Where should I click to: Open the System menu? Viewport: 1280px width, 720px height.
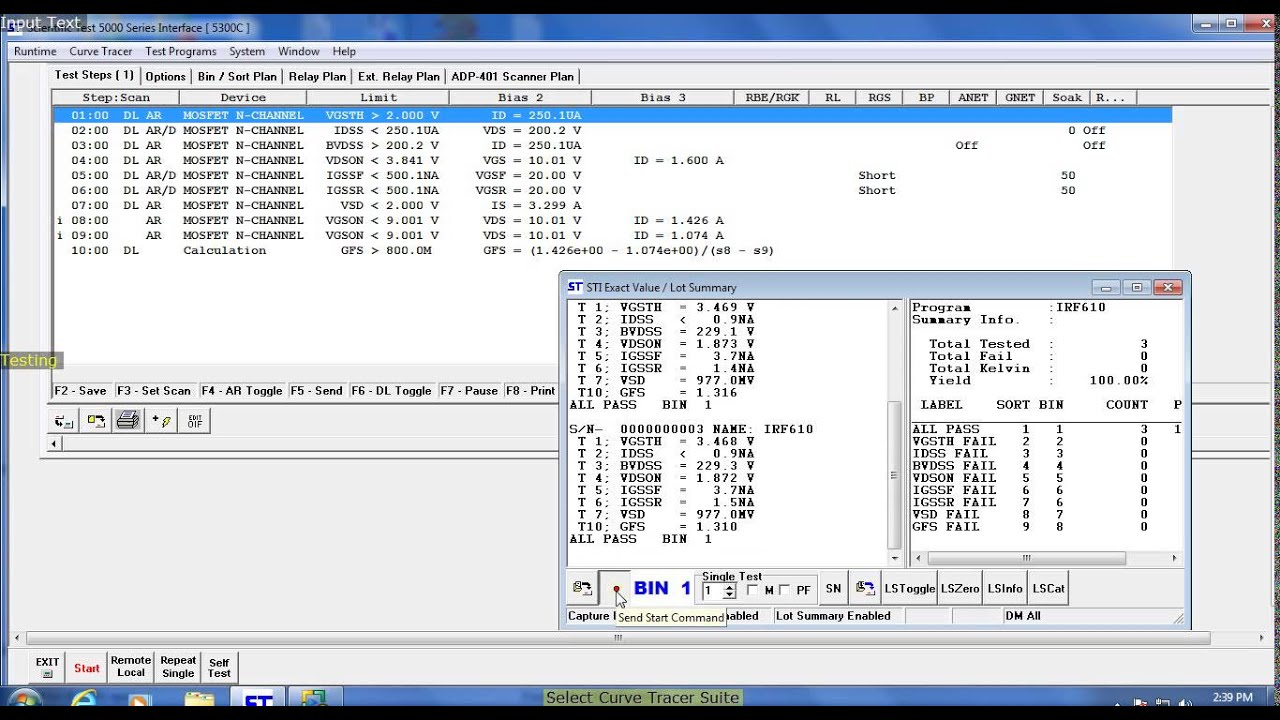click(247, 51)
